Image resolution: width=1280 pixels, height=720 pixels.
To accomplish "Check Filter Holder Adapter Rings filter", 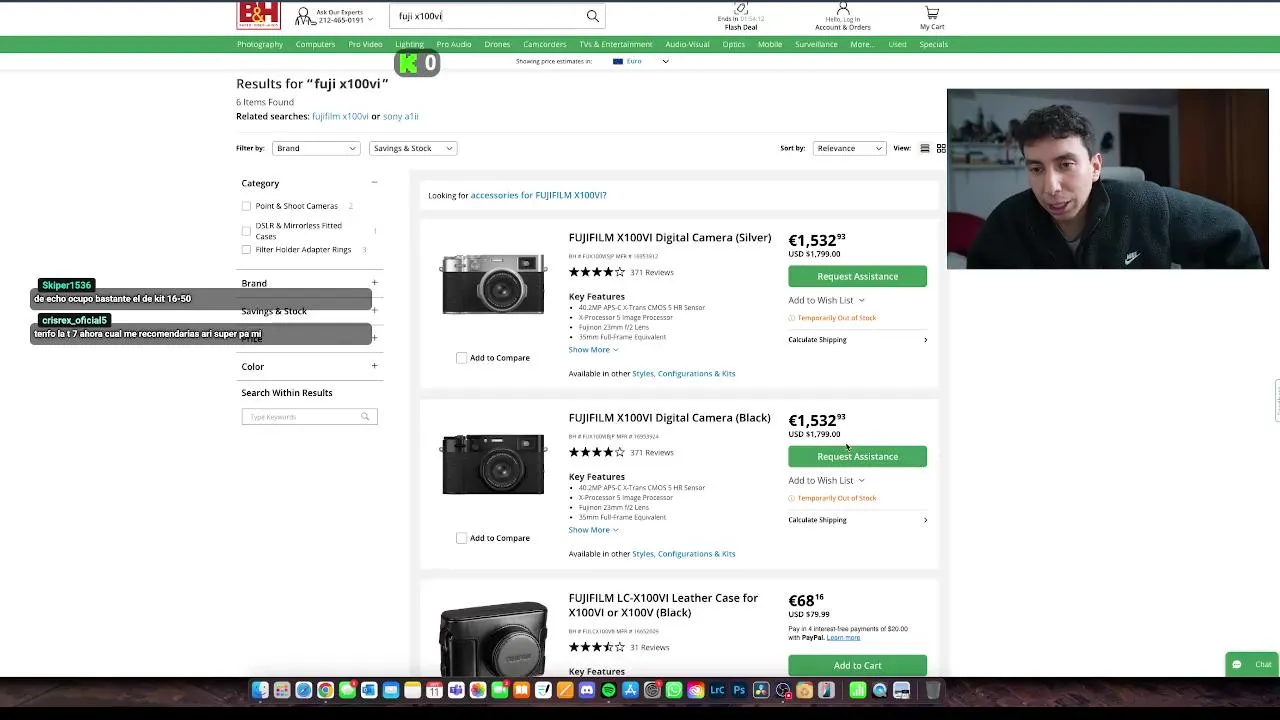I will tap(246, 250).
